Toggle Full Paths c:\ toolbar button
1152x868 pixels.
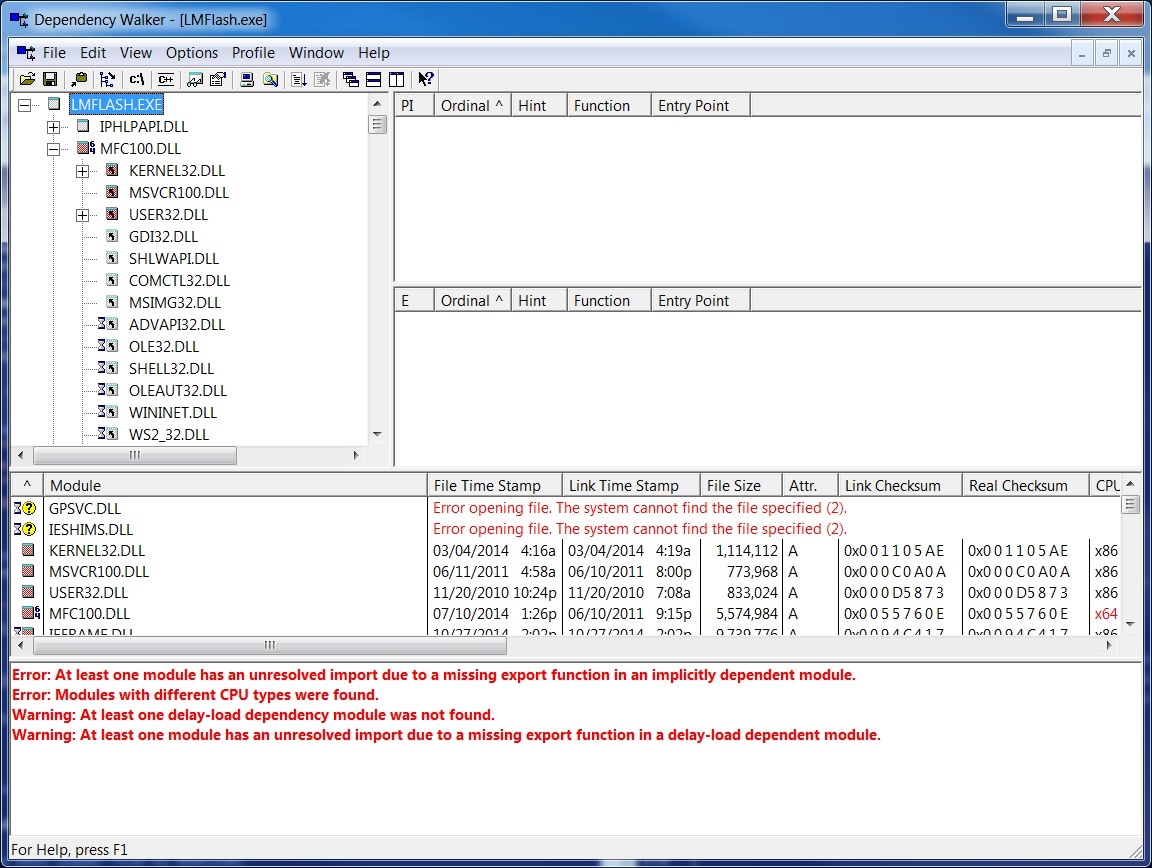click(x=137, y=79)
